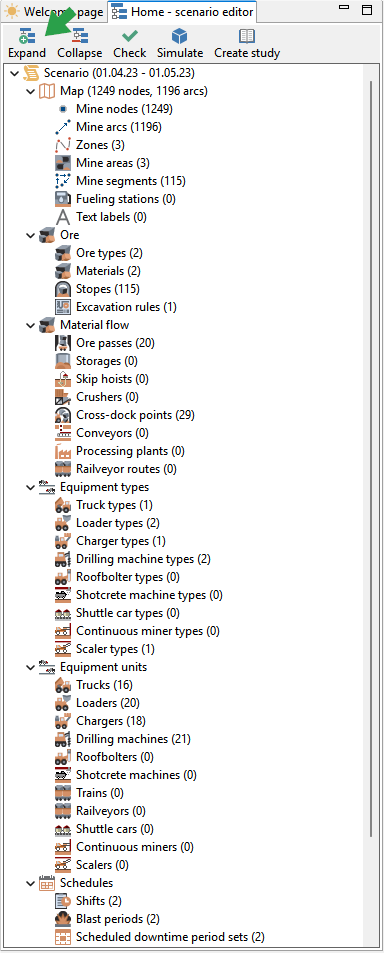
Task: Click the Ore passes icon
Action: [63, 343]
